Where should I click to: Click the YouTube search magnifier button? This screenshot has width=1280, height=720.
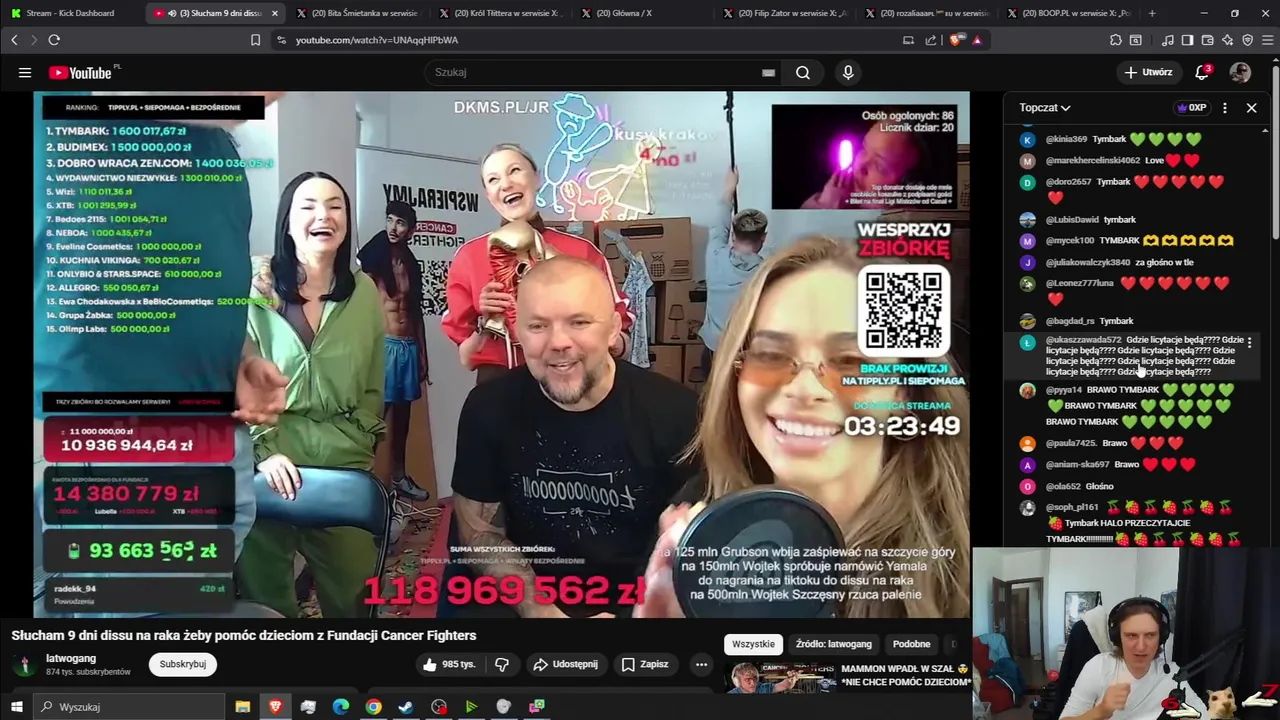click(x=802, y=72)
